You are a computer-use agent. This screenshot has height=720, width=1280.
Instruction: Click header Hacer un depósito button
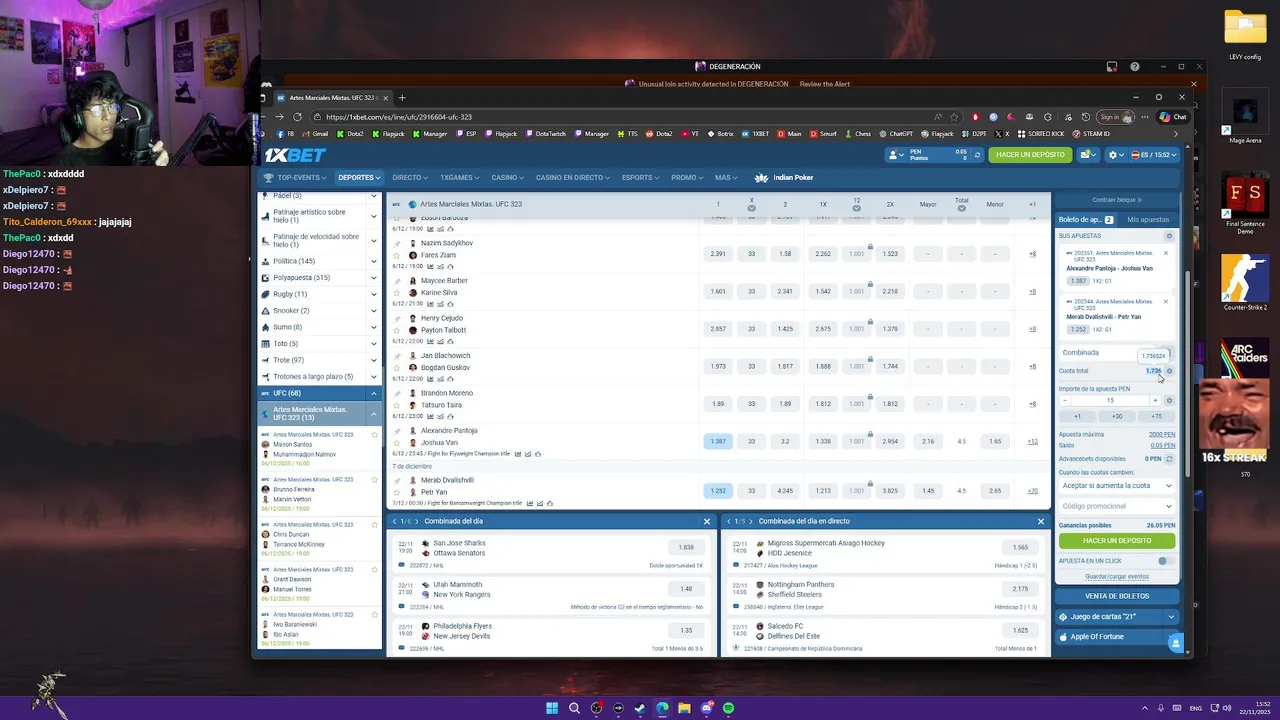[1030, 155]
